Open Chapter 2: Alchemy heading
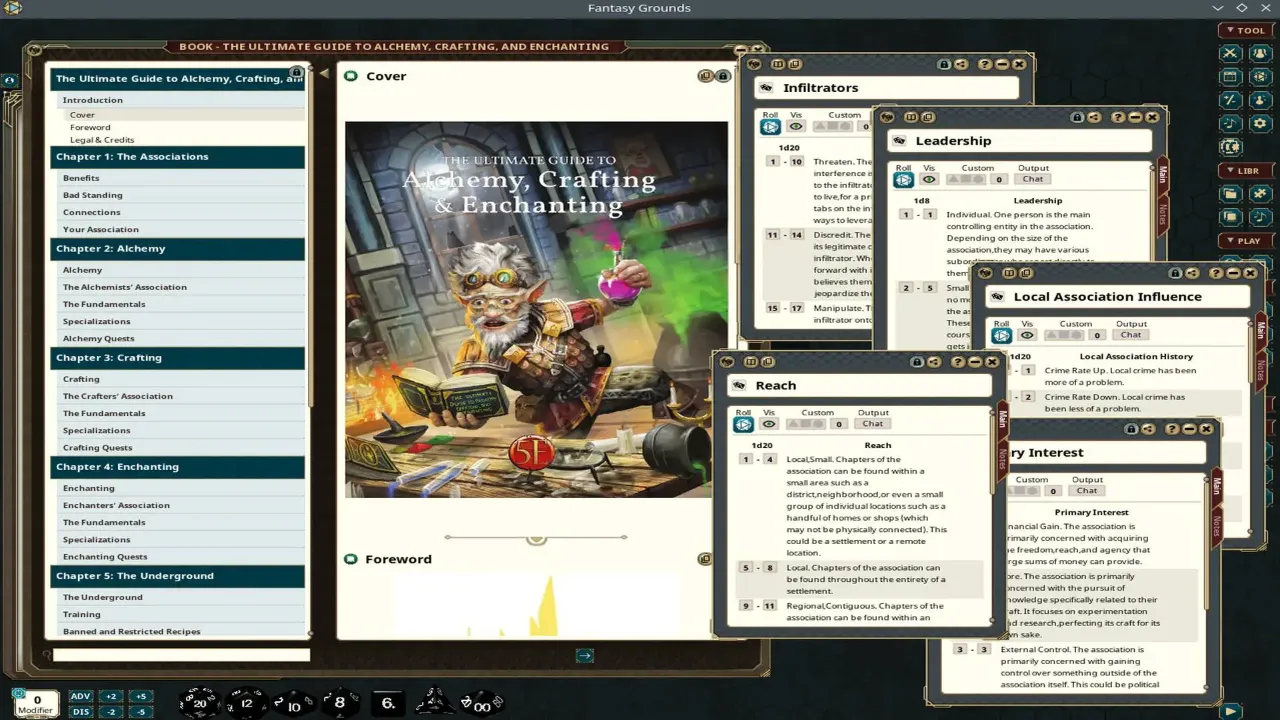Screen dimensions: 1280x720 pyautogui.click(x=178, y=249)
